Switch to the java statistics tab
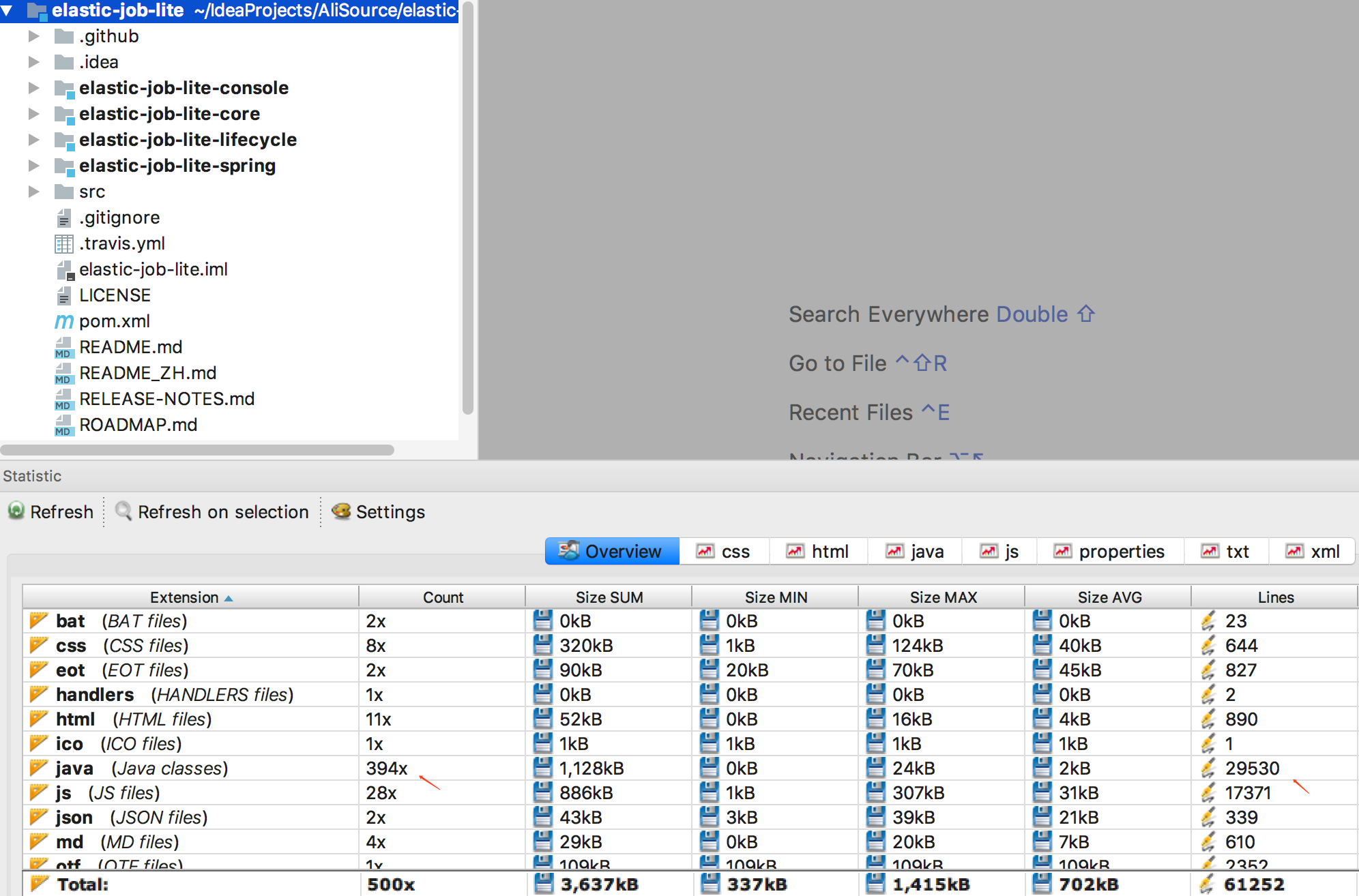The image size is (1359, 896). [x=915, y=551]
